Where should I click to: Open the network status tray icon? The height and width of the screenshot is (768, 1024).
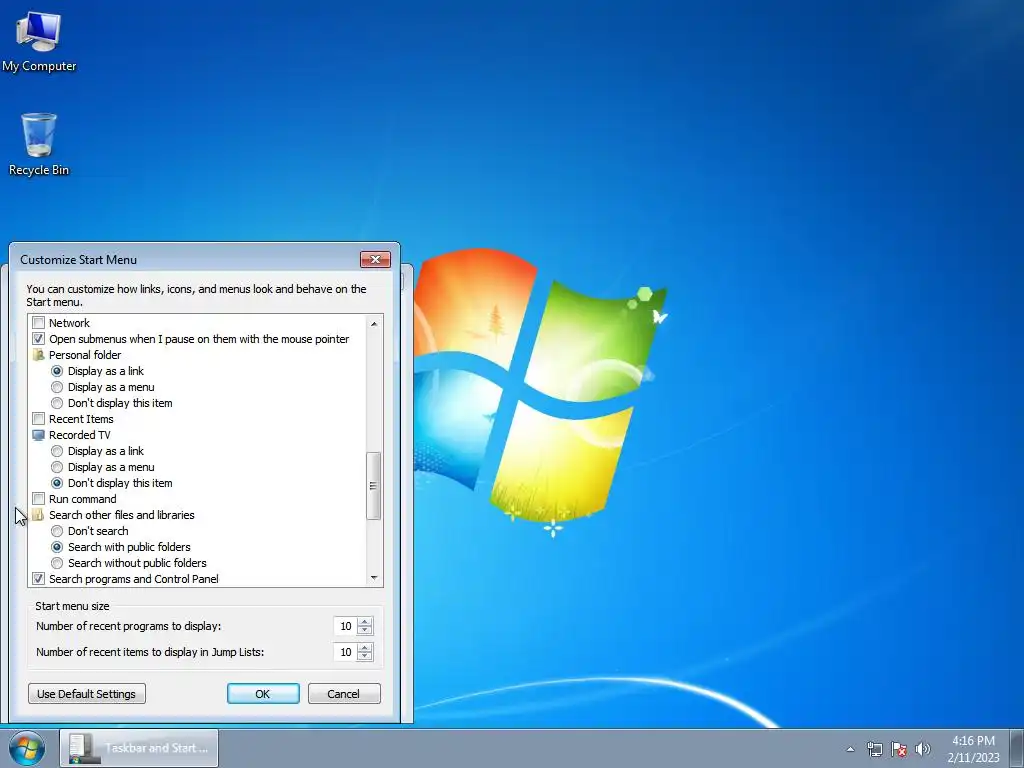click(x=874, y=749)
